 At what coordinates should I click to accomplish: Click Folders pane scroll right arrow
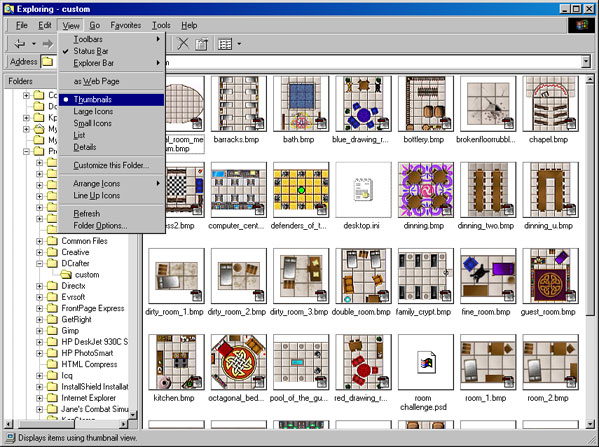[123, 424]
